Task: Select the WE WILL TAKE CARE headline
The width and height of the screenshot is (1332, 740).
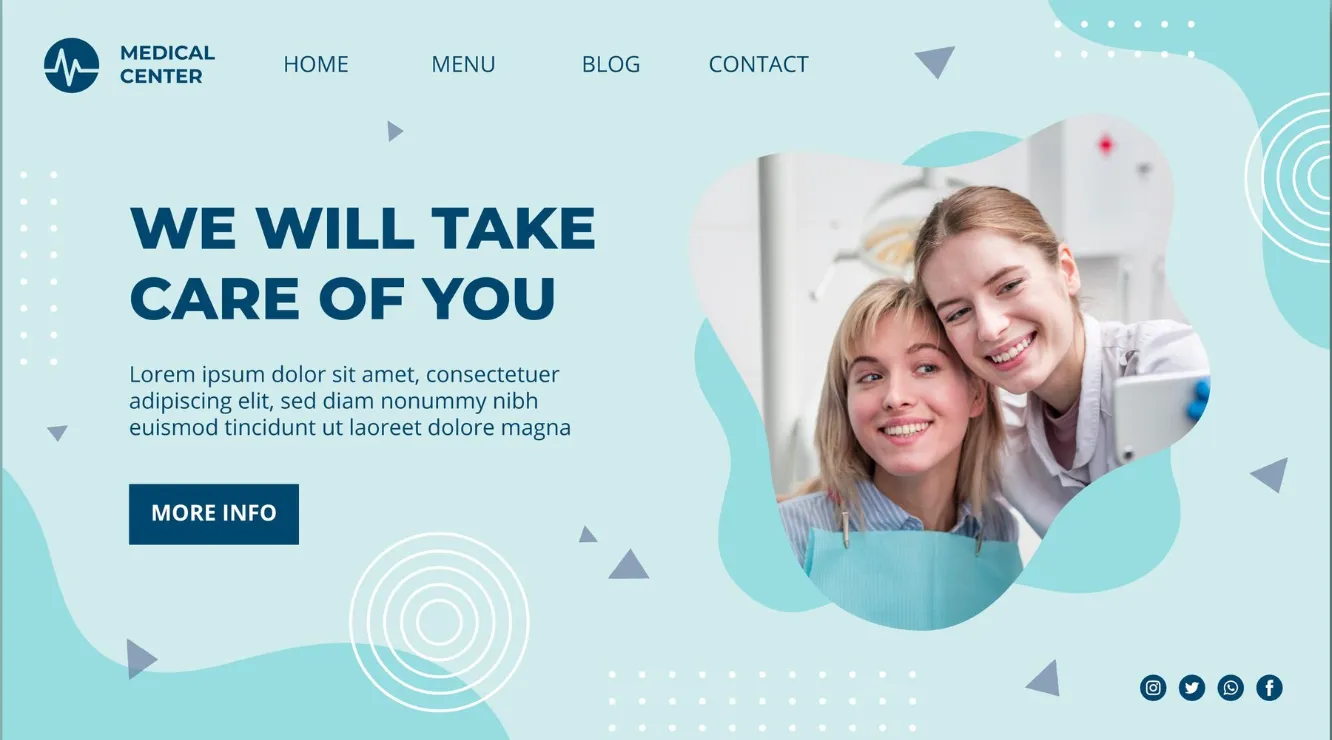Action: [363, 263]
